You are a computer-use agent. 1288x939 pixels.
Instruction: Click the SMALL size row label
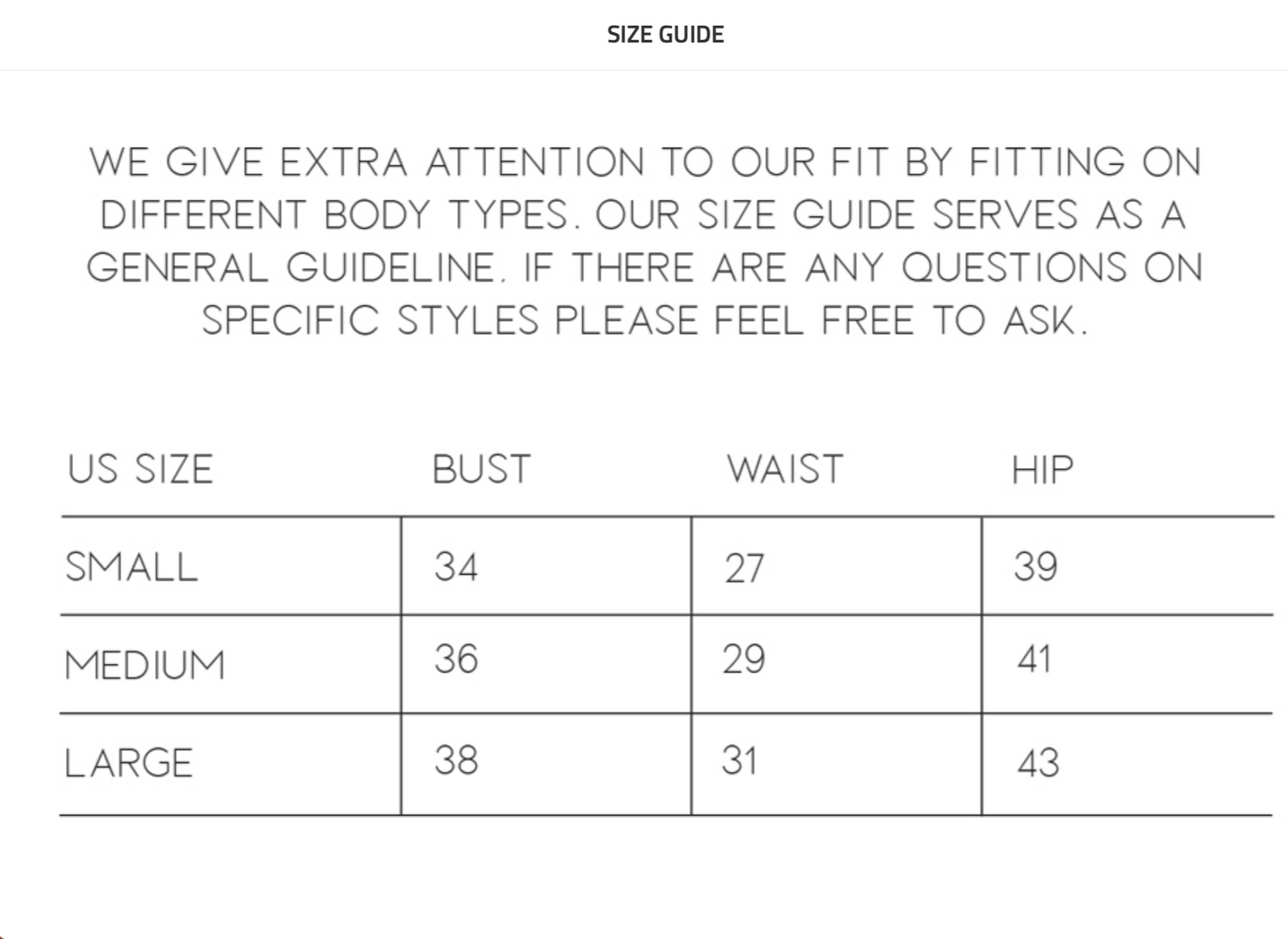coord(132,567)
